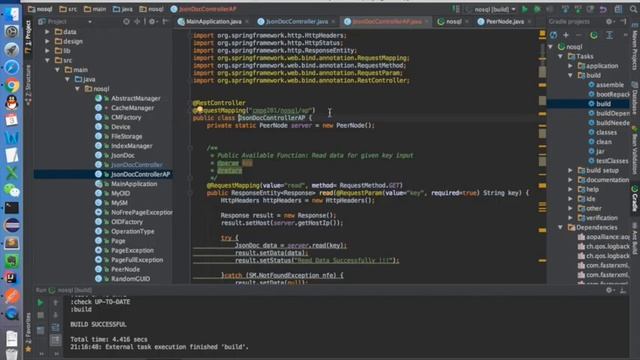Start debugging with the green bug button
Viewport: 640px width, 360px height.
coord(538,9)
